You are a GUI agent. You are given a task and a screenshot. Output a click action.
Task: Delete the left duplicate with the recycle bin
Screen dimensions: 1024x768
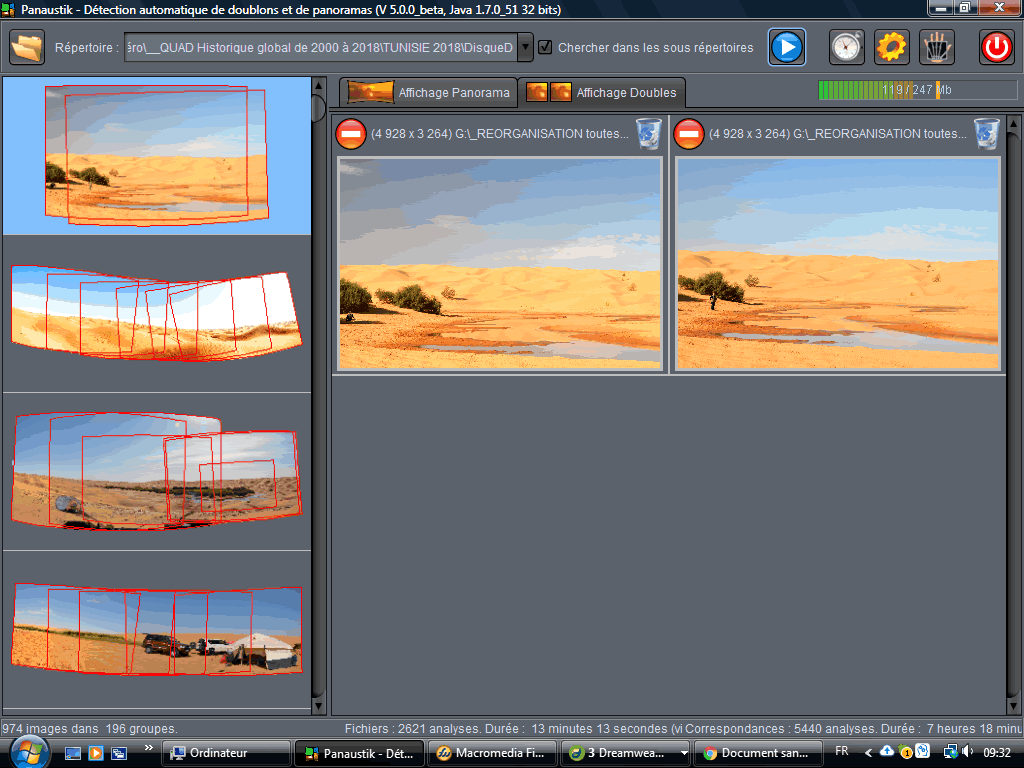(x=649, y=134)
